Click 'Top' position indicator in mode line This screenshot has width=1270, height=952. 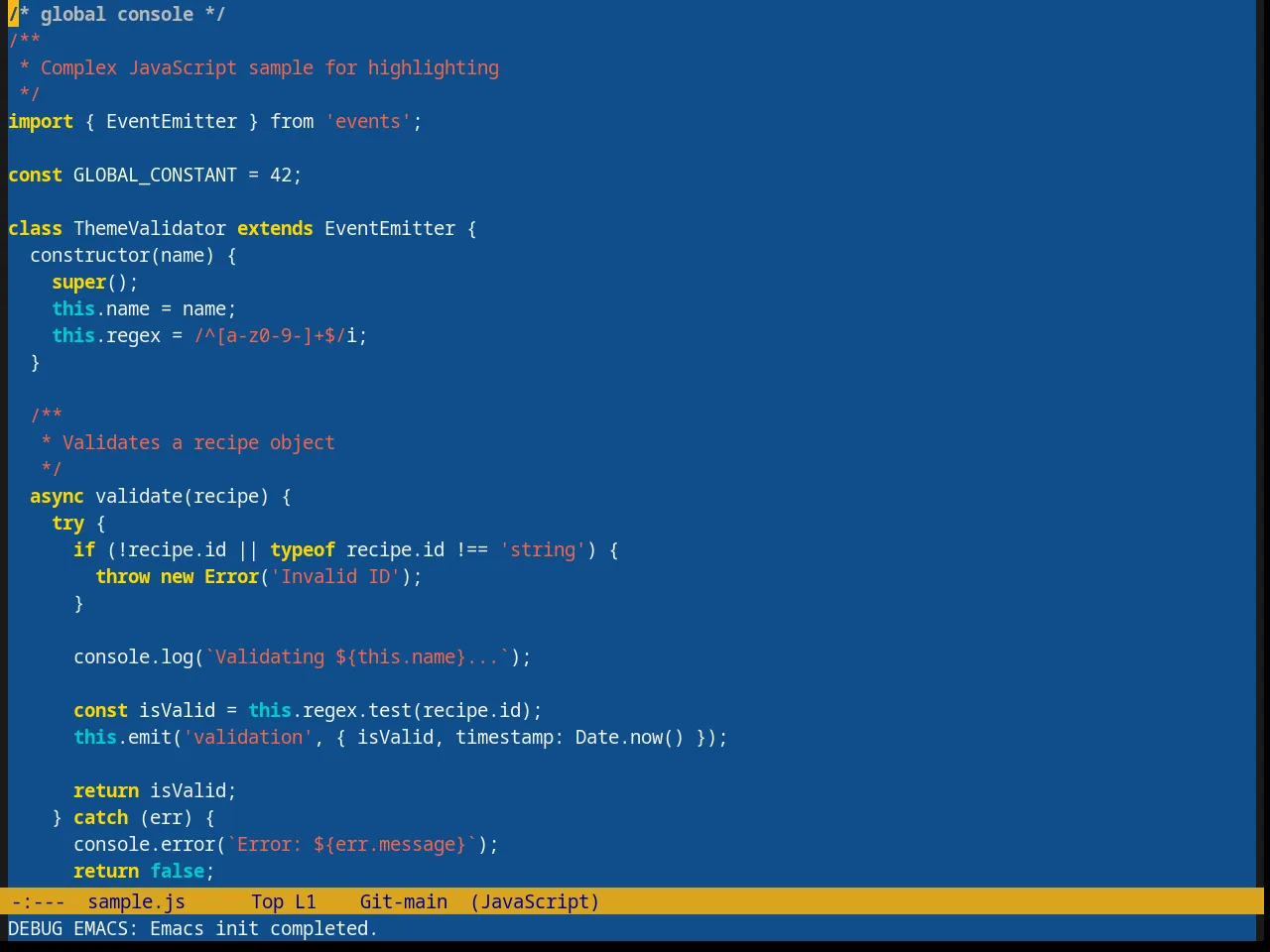[x=267, y=901]
